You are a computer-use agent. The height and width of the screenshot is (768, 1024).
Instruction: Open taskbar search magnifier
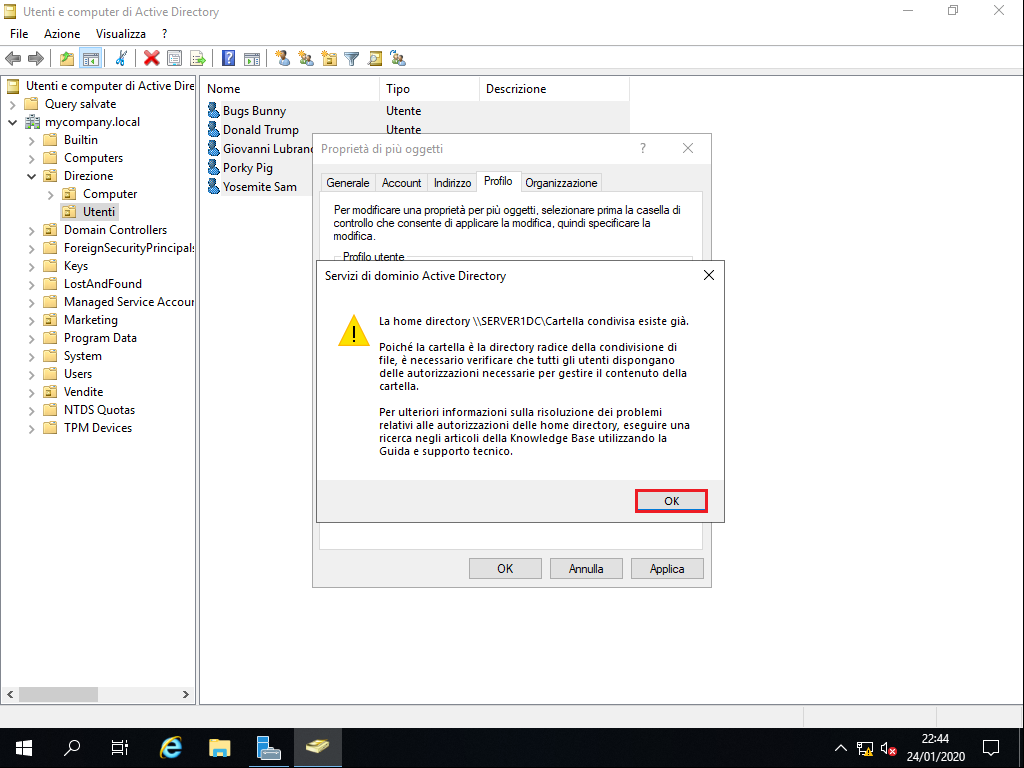tap(72, 748)
